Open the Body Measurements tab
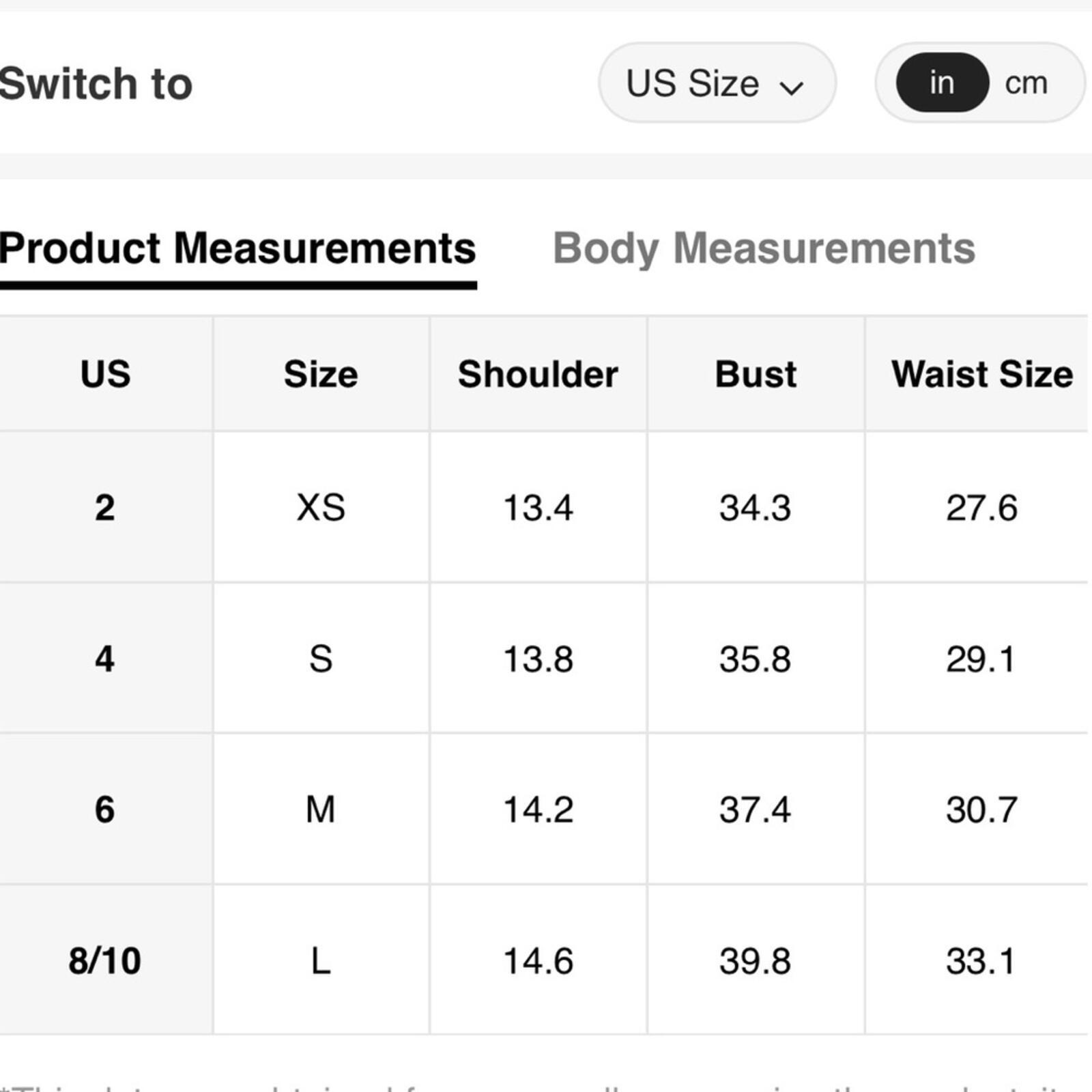Image resolution: width=1092 pixels, height=1092 pixels. 764,248
